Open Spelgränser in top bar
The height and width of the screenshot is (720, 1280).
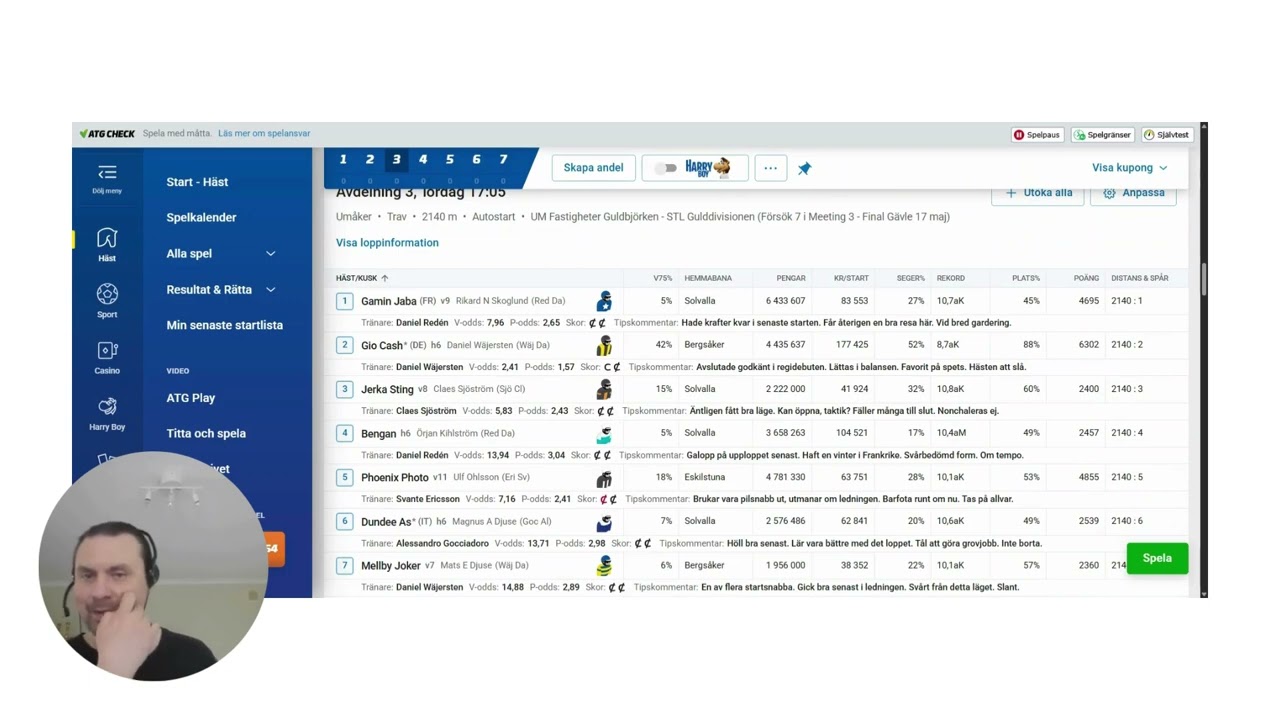tap(1103, 134)
